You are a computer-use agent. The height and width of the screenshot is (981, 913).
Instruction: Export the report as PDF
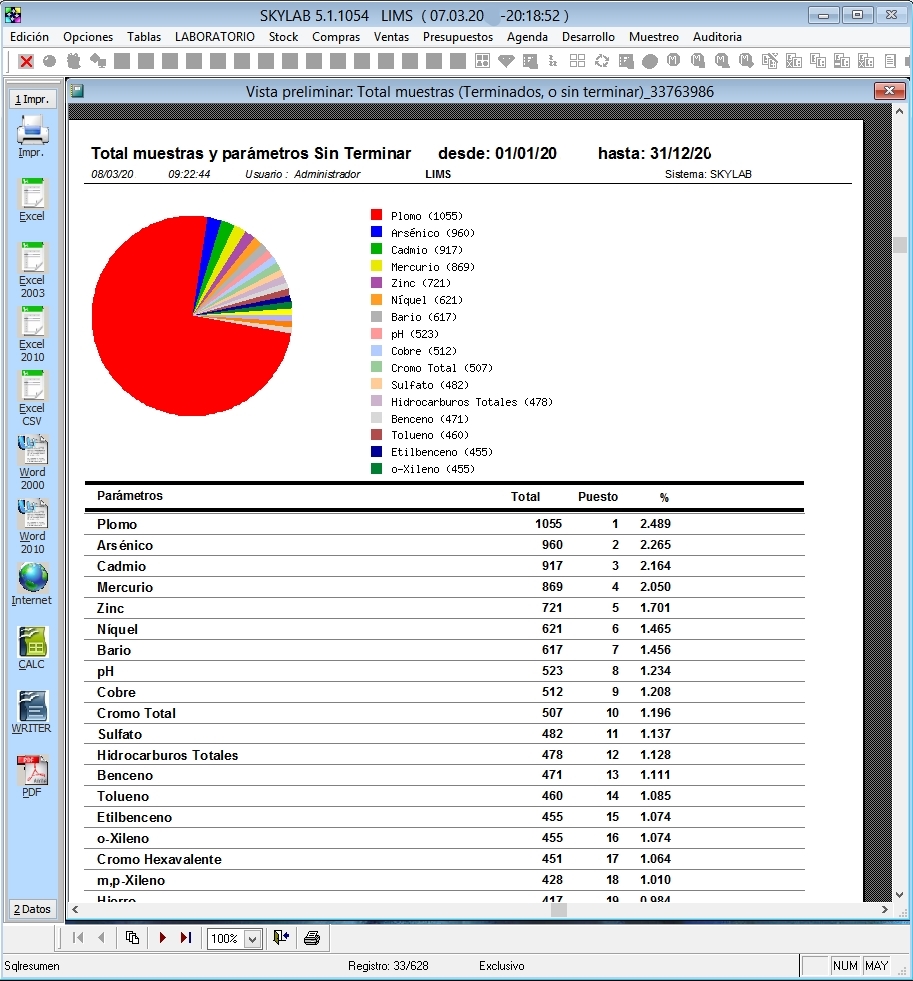[32, 774]
